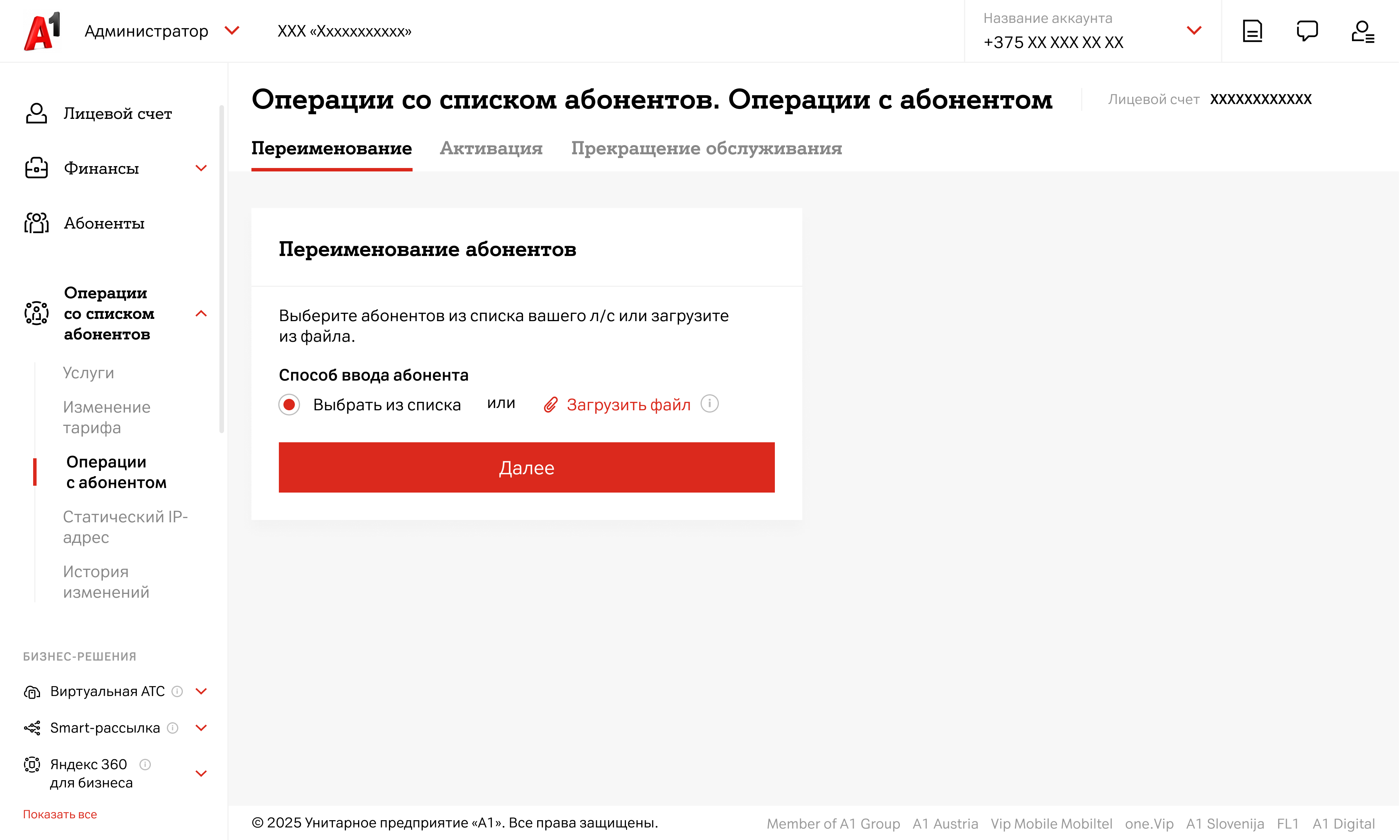This screenshot has height=840, width=1400.
Task: Click info icon beside Smart-рассылка
Action: [173, 728]
